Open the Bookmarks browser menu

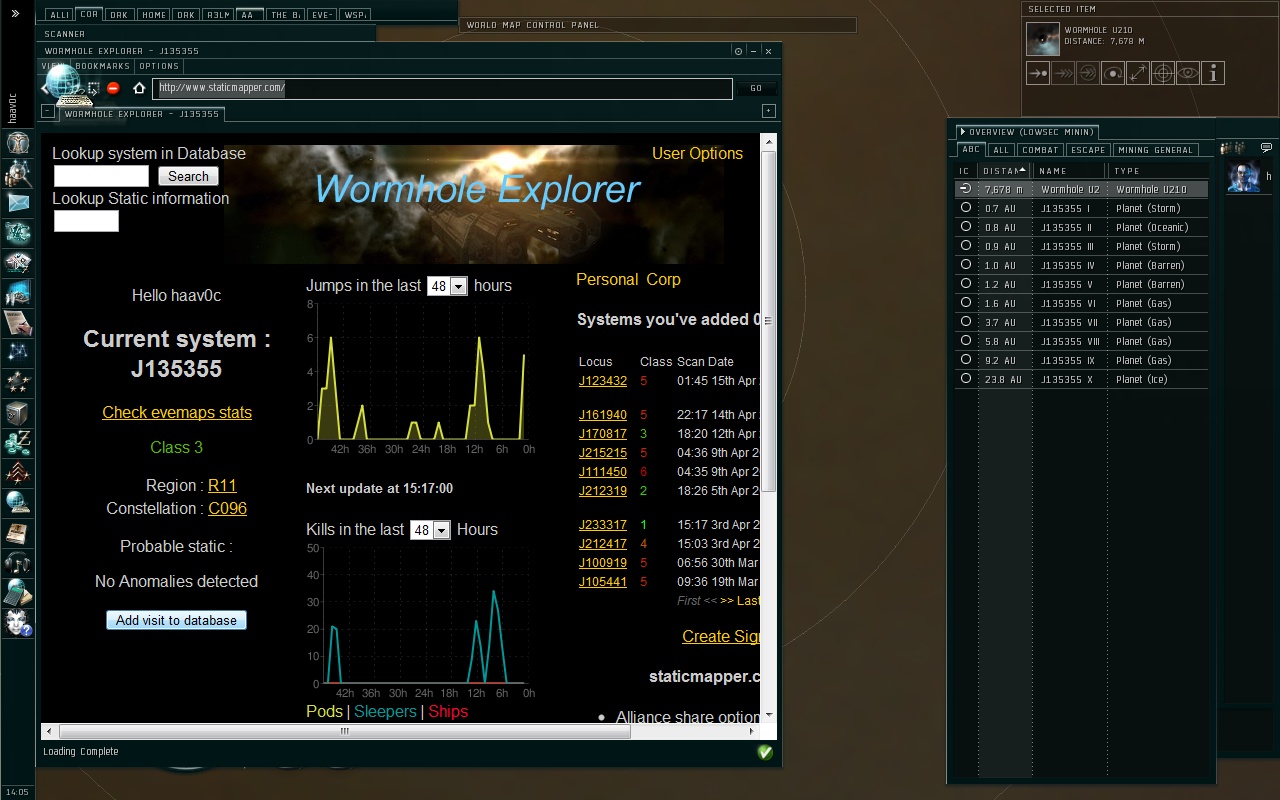(x=101, y=66)
